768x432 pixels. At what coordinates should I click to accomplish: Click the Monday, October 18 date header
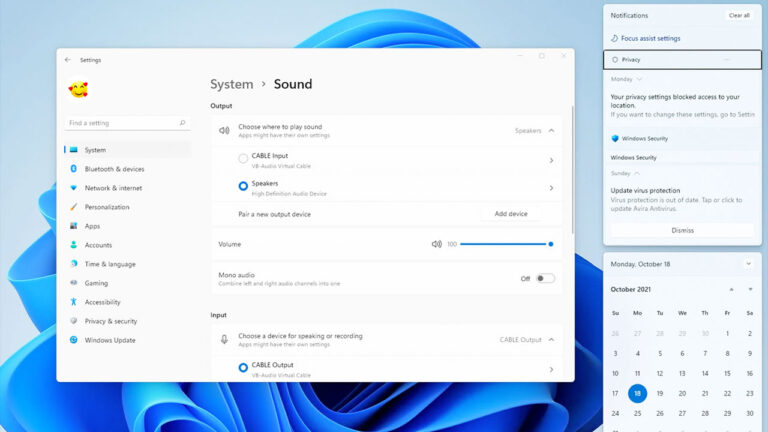pyautogui.click(x=640, y=264)
